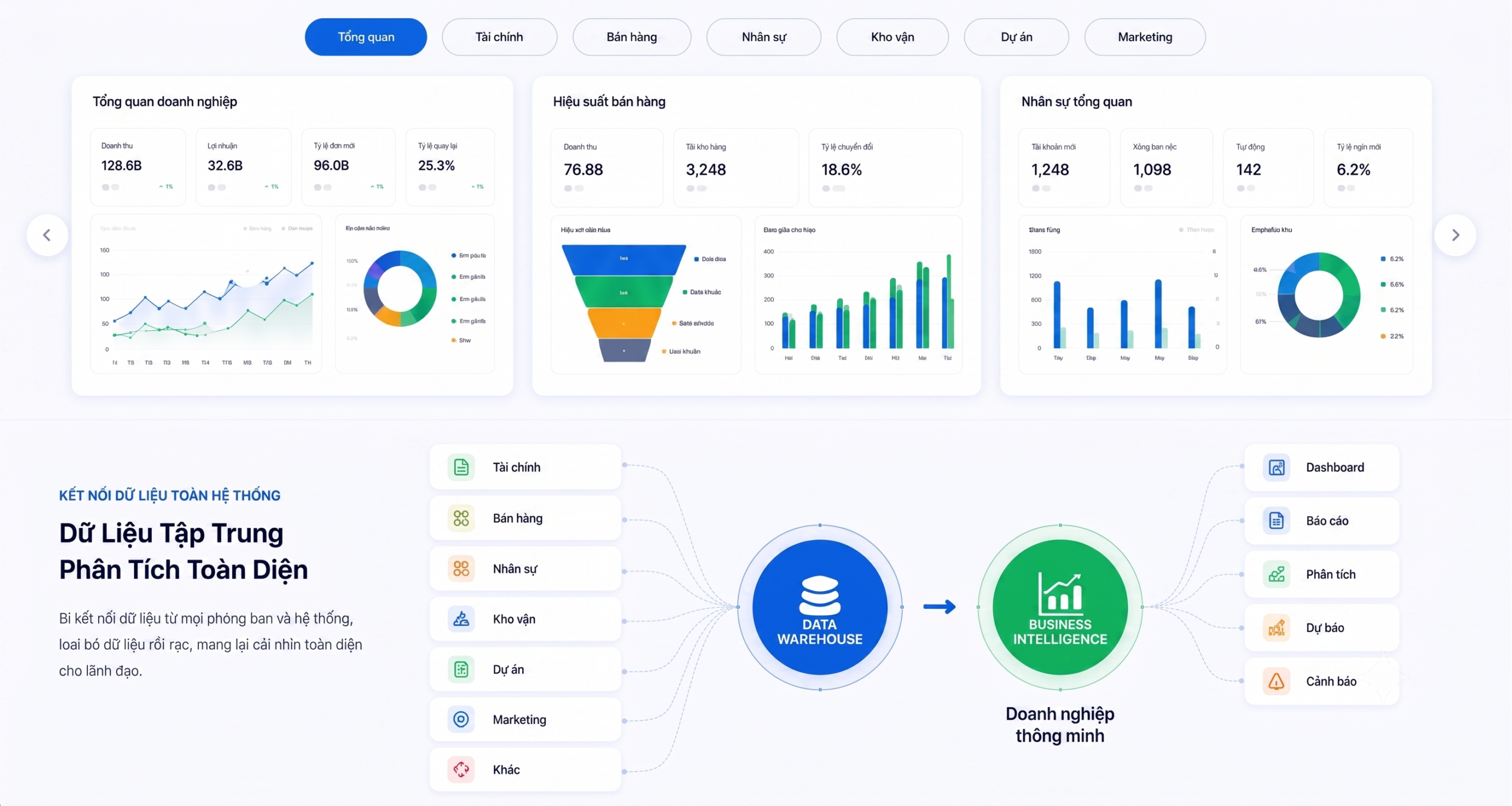1512x806 pixels.
Task: Click the Cảnh báo warning triangle icon
Action: click(1276, 681)
